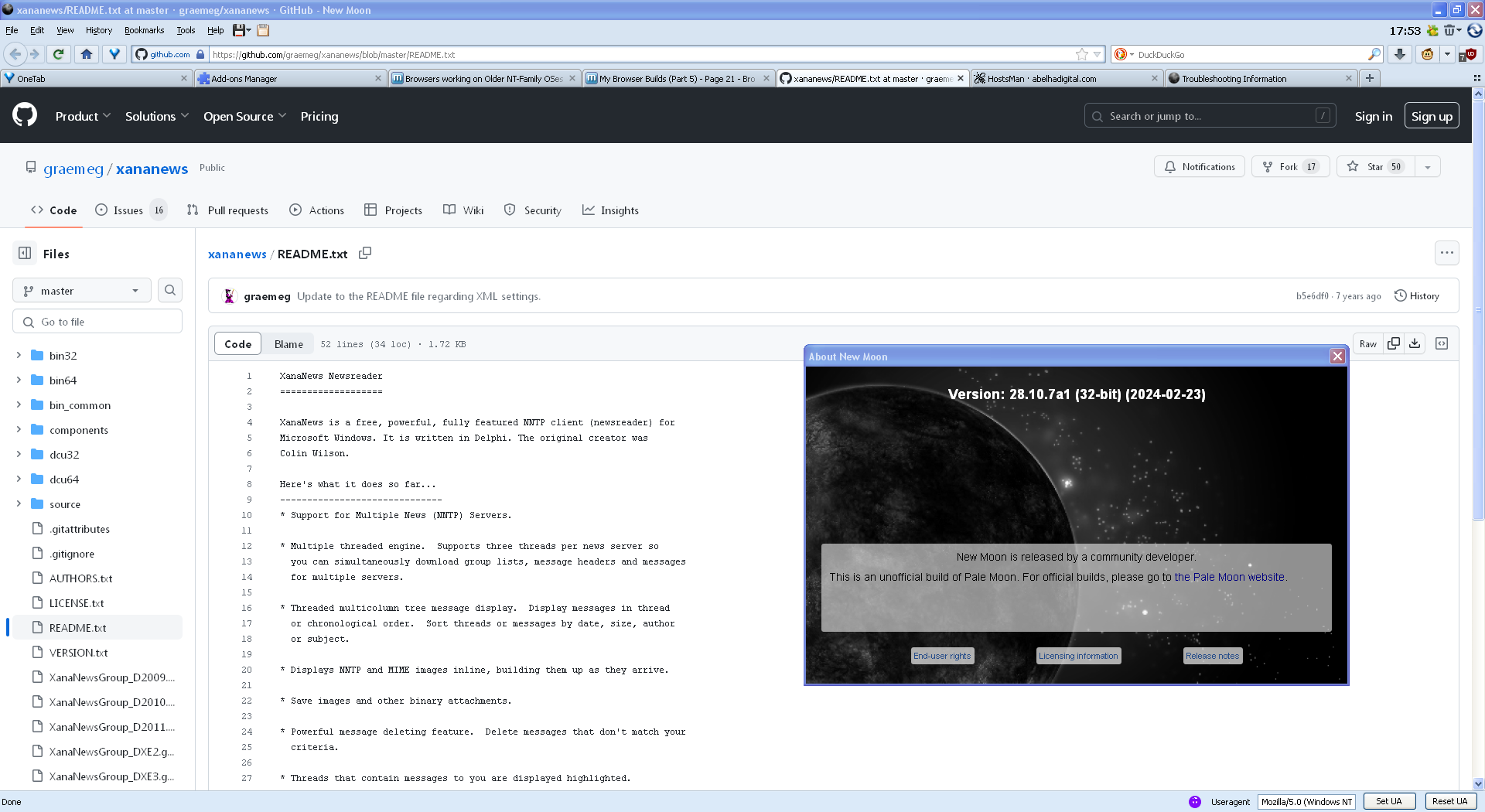Expand the bin64 folder

[x=19, y=380]
